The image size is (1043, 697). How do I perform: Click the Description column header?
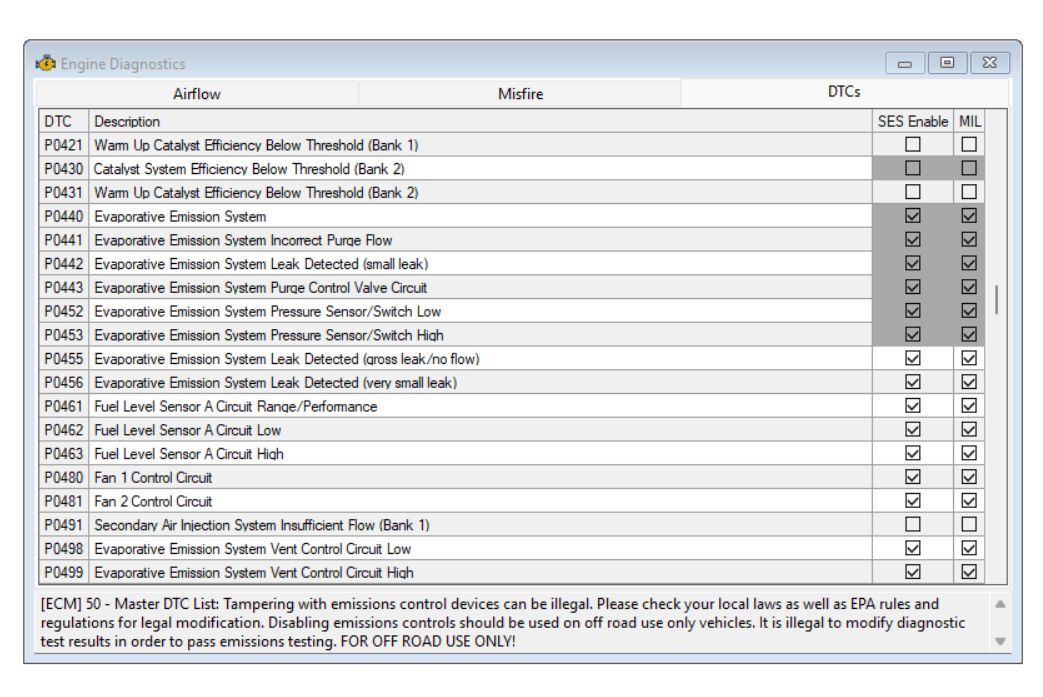coord(480,121)
